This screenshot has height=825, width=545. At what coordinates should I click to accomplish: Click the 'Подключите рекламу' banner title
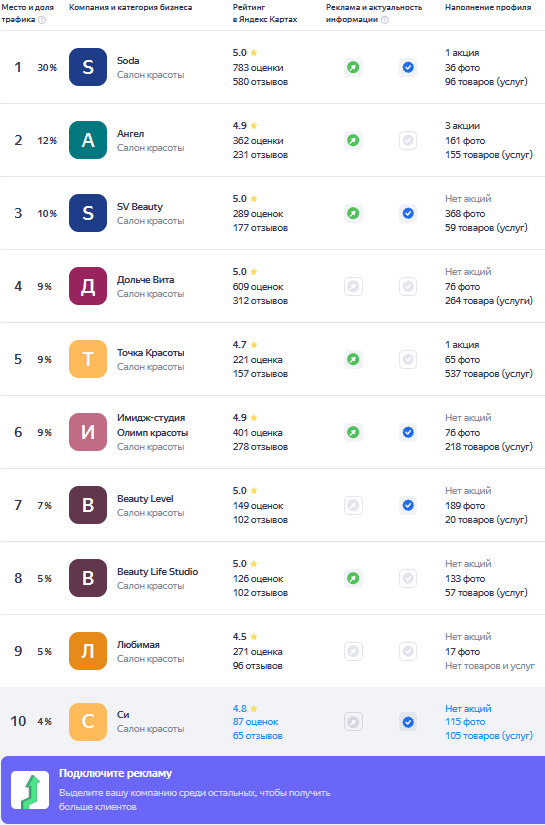(x=116, y=773)
